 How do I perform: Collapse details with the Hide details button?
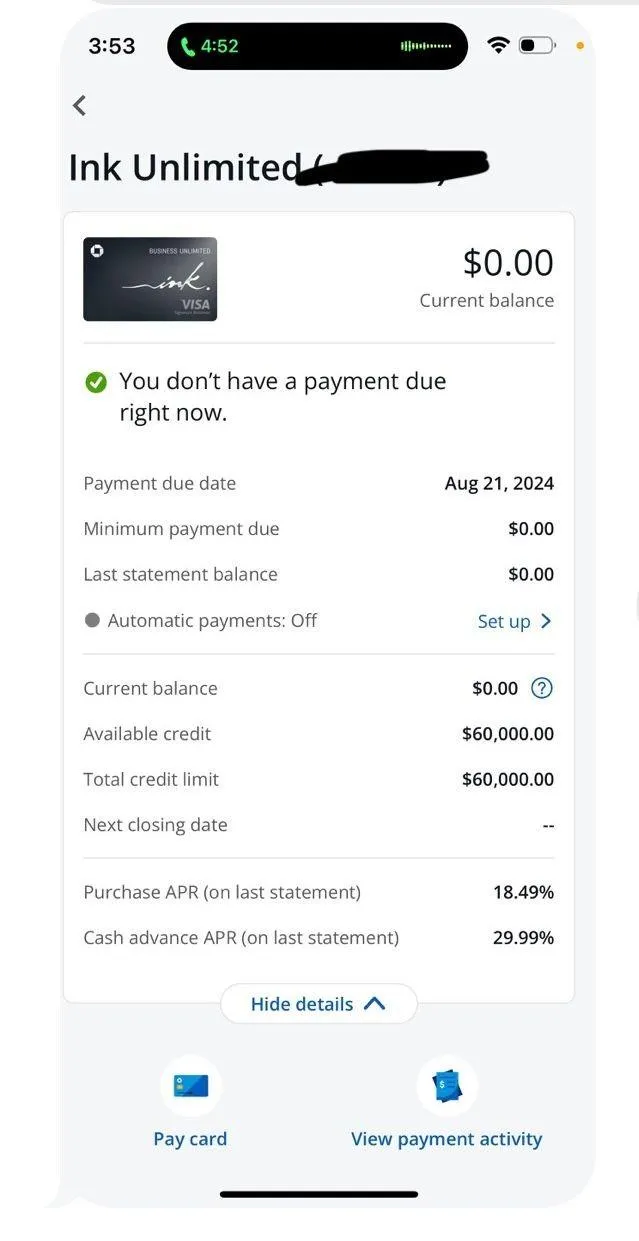point(302,1004)
